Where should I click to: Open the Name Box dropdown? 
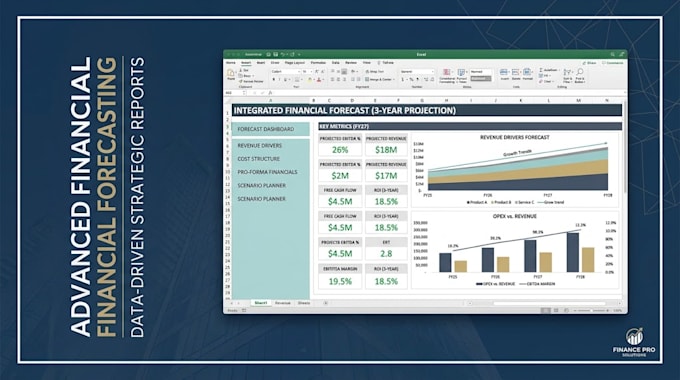click(244, 92)
